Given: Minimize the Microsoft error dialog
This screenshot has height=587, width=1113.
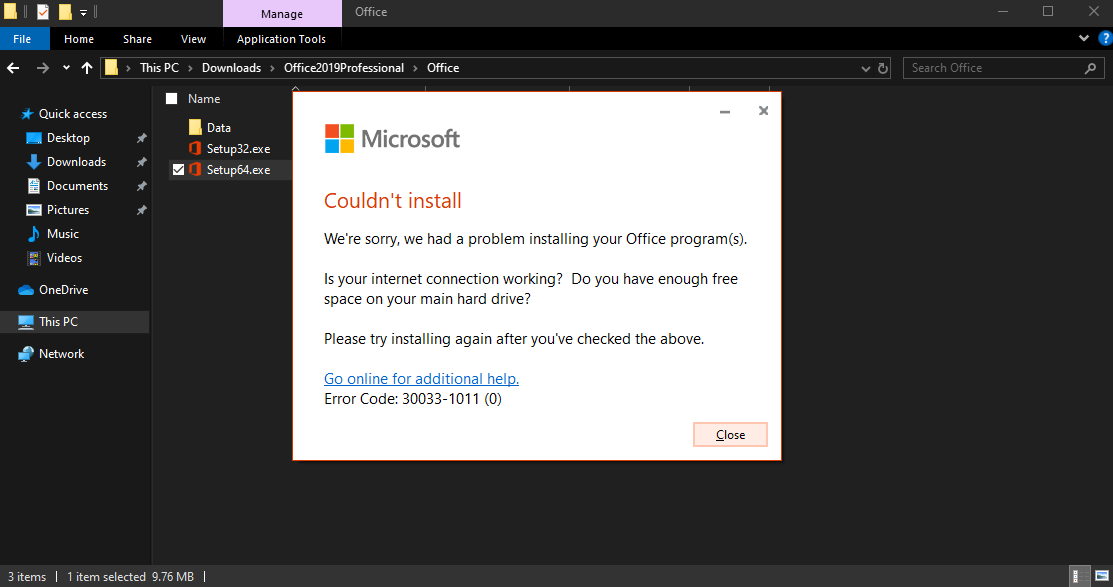Looking at the screenshot, I should pos(725,111).
